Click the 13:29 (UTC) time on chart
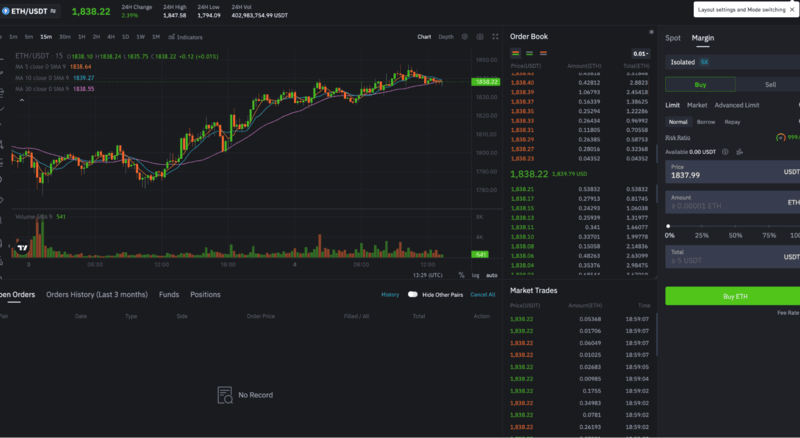 tap(428, 275)
